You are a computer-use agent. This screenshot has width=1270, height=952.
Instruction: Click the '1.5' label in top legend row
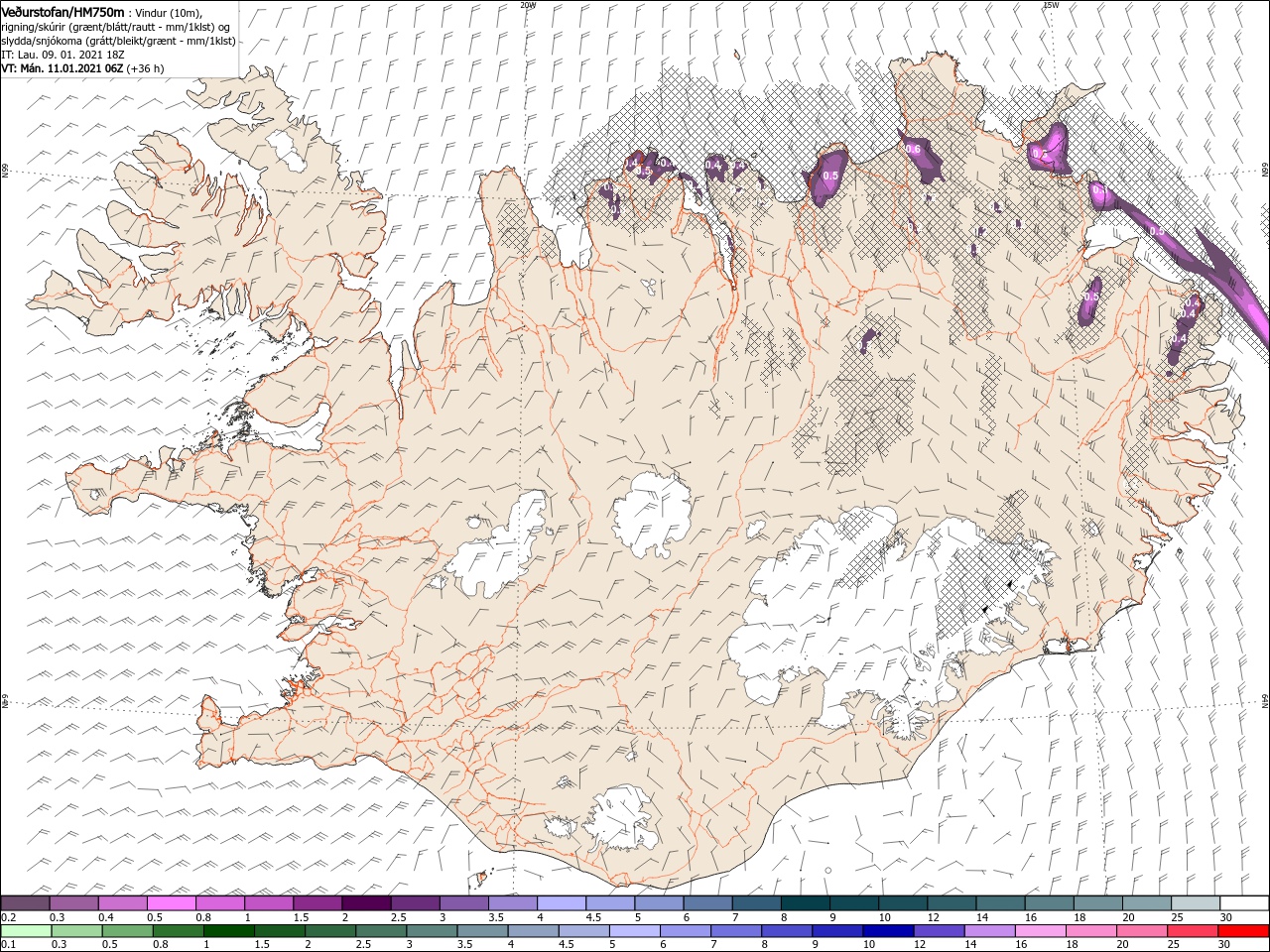click(x=301, y=917)
